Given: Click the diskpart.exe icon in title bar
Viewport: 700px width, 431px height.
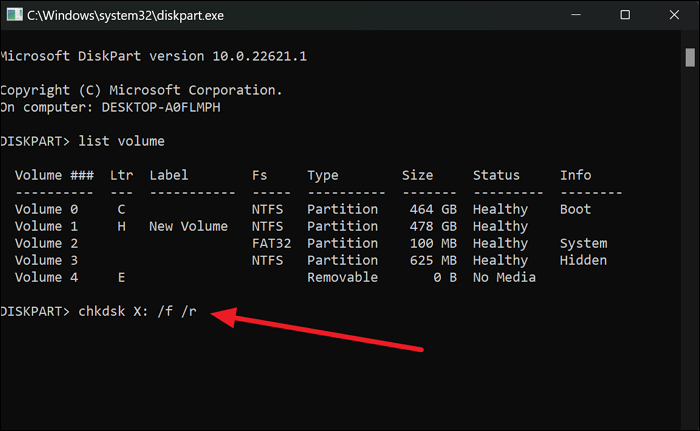Looking at the screenshot, I should pyautogui.click(x=12, y=17).
